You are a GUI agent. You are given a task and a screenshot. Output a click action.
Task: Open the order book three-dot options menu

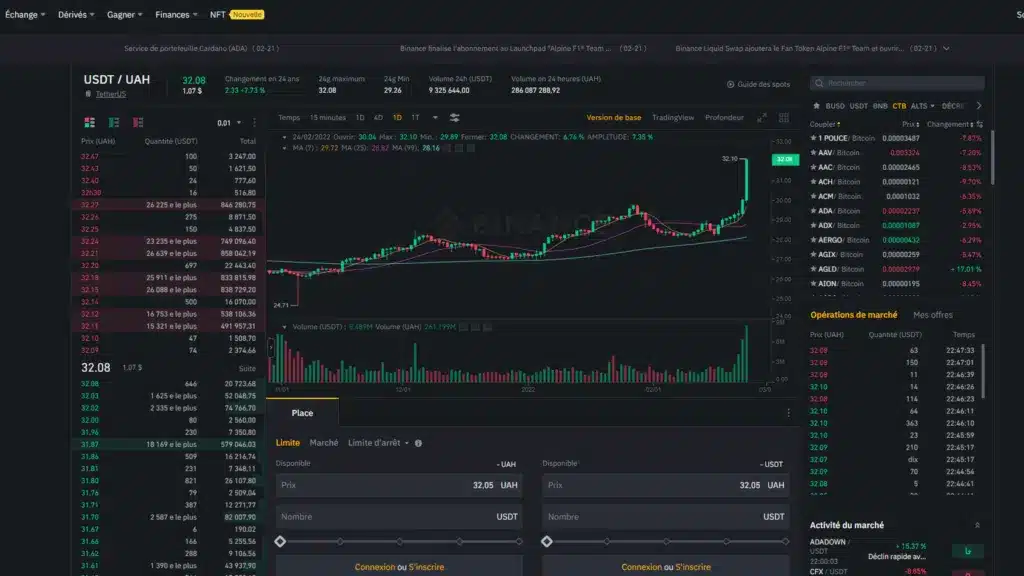255,123
